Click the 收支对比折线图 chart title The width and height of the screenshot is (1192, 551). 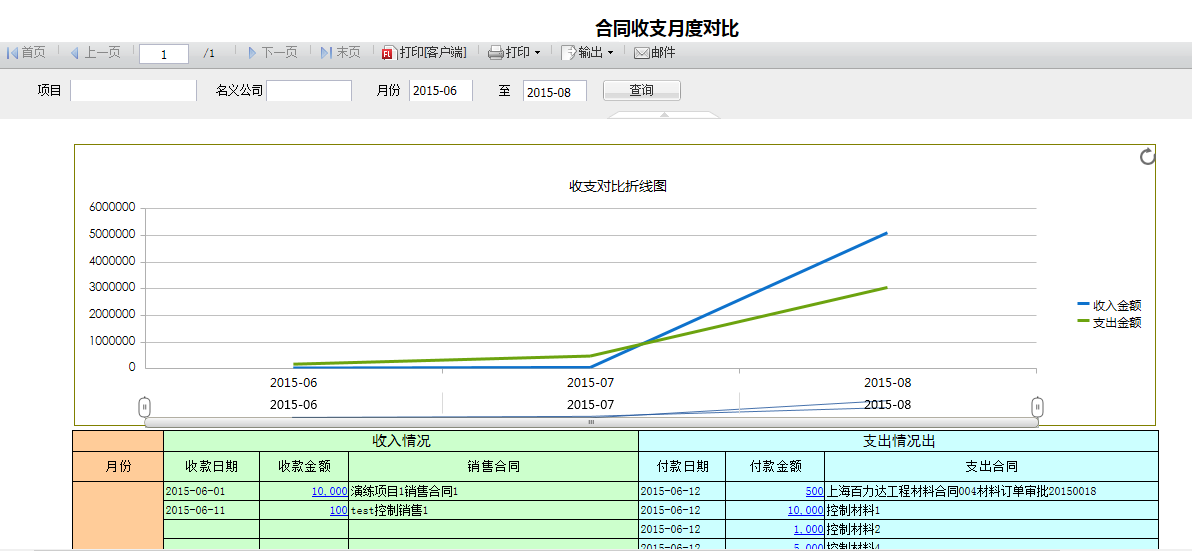(x=618, y=186)
